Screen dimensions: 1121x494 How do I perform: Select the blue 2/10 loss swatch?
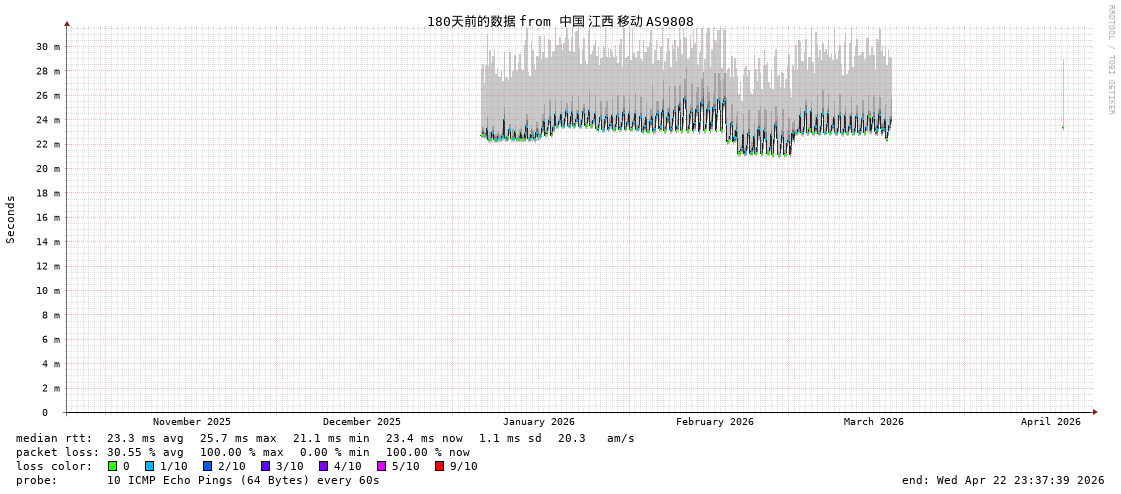tap(207, 466)
